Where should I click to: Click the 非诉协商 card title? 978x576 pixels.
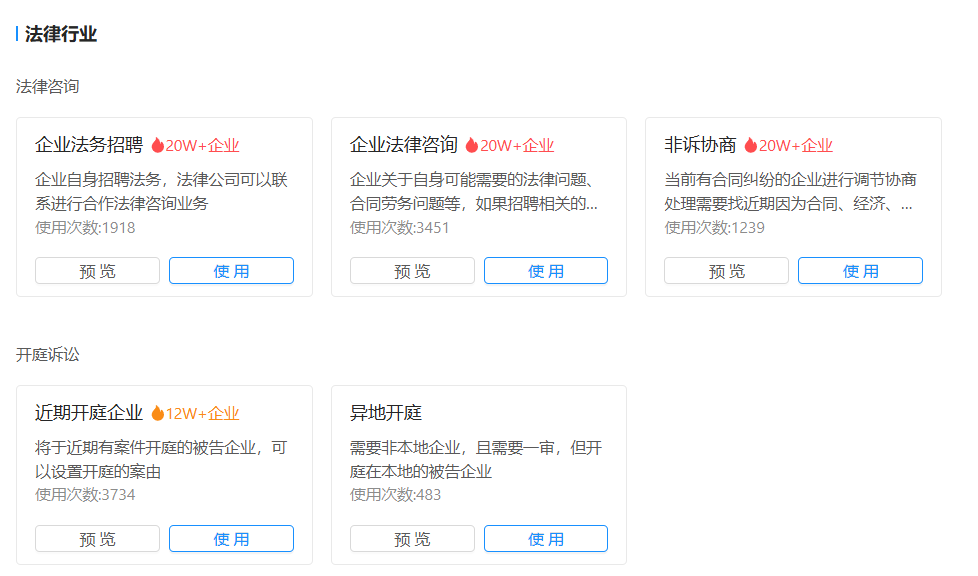pos(700,145)
